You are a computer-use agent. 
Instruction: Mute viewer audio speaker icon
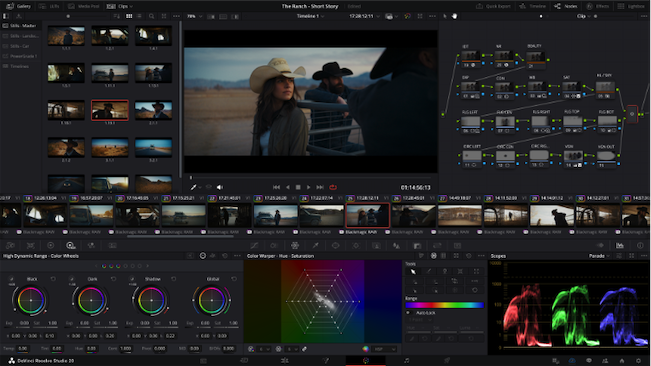(x=220, y=188)
